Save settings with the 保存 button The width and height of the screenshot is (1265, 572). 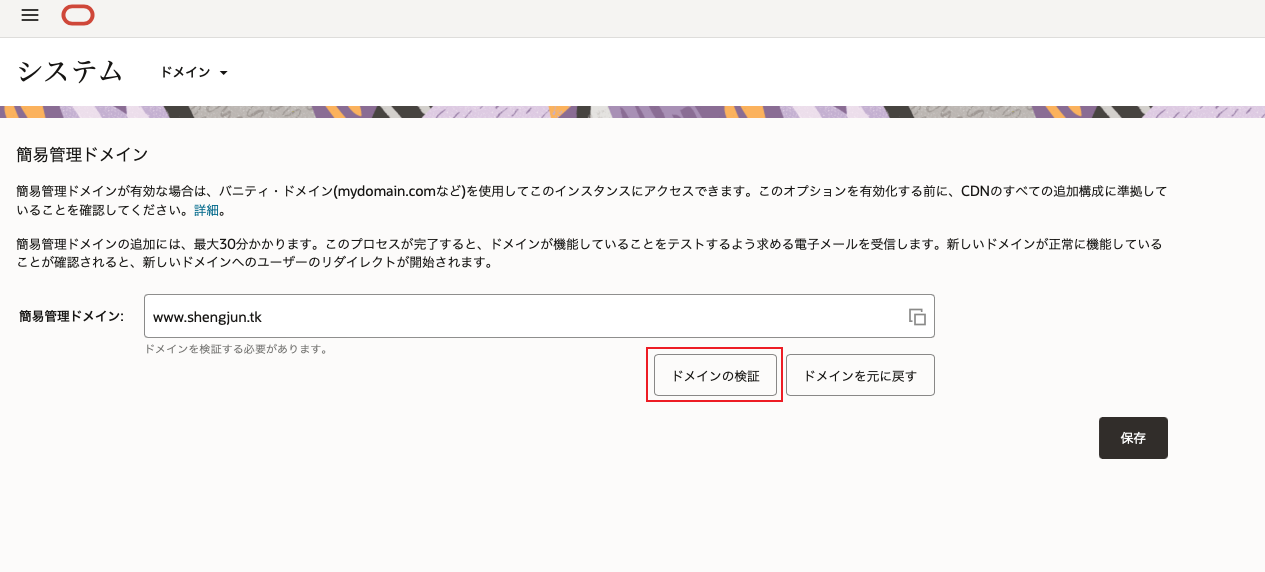1133,438
